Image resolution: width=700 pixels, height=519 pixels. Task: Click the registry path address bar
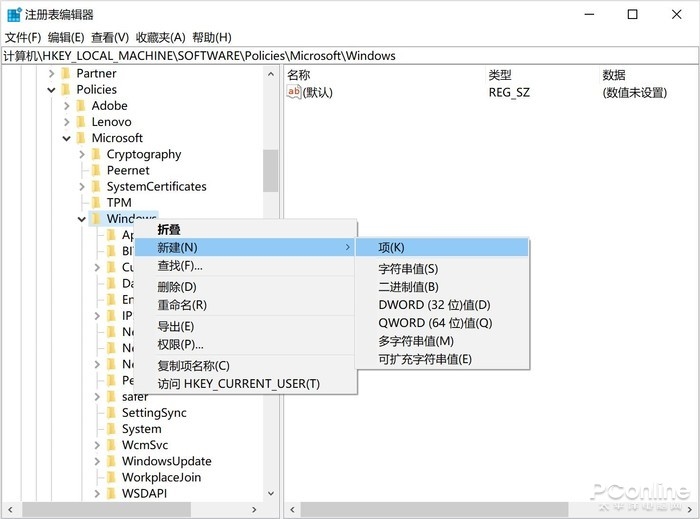pos(350,56)
